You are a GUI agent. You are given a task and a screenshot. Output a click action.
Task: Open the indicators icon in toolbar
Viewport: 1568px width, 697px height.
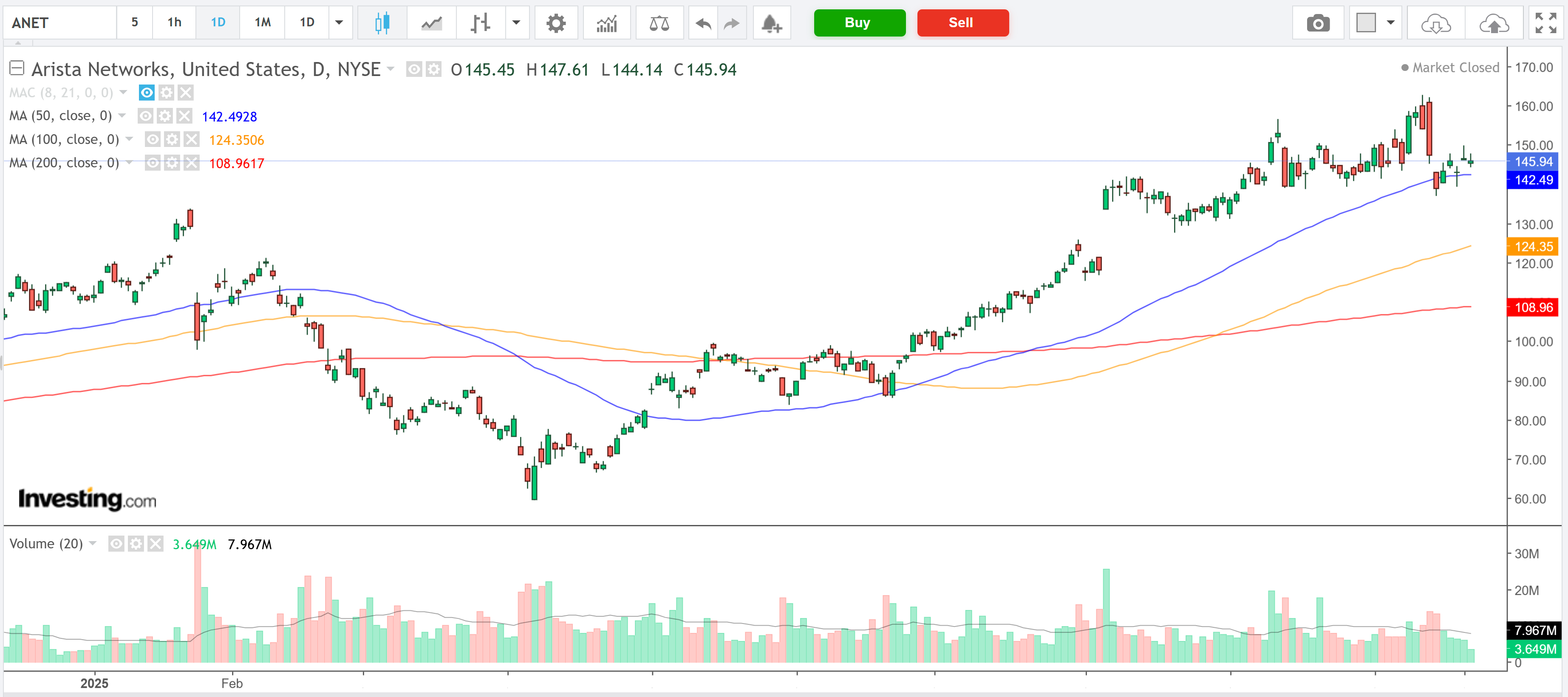(606, 23)
